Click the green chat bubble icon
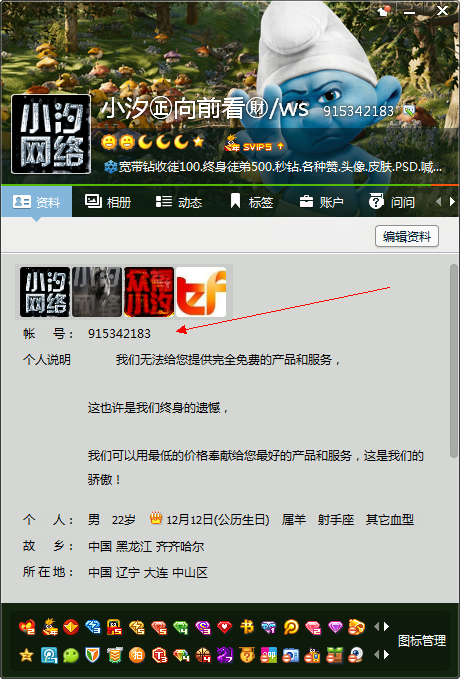Viewport: 460px width, 679px height. (x=71, y=655)
